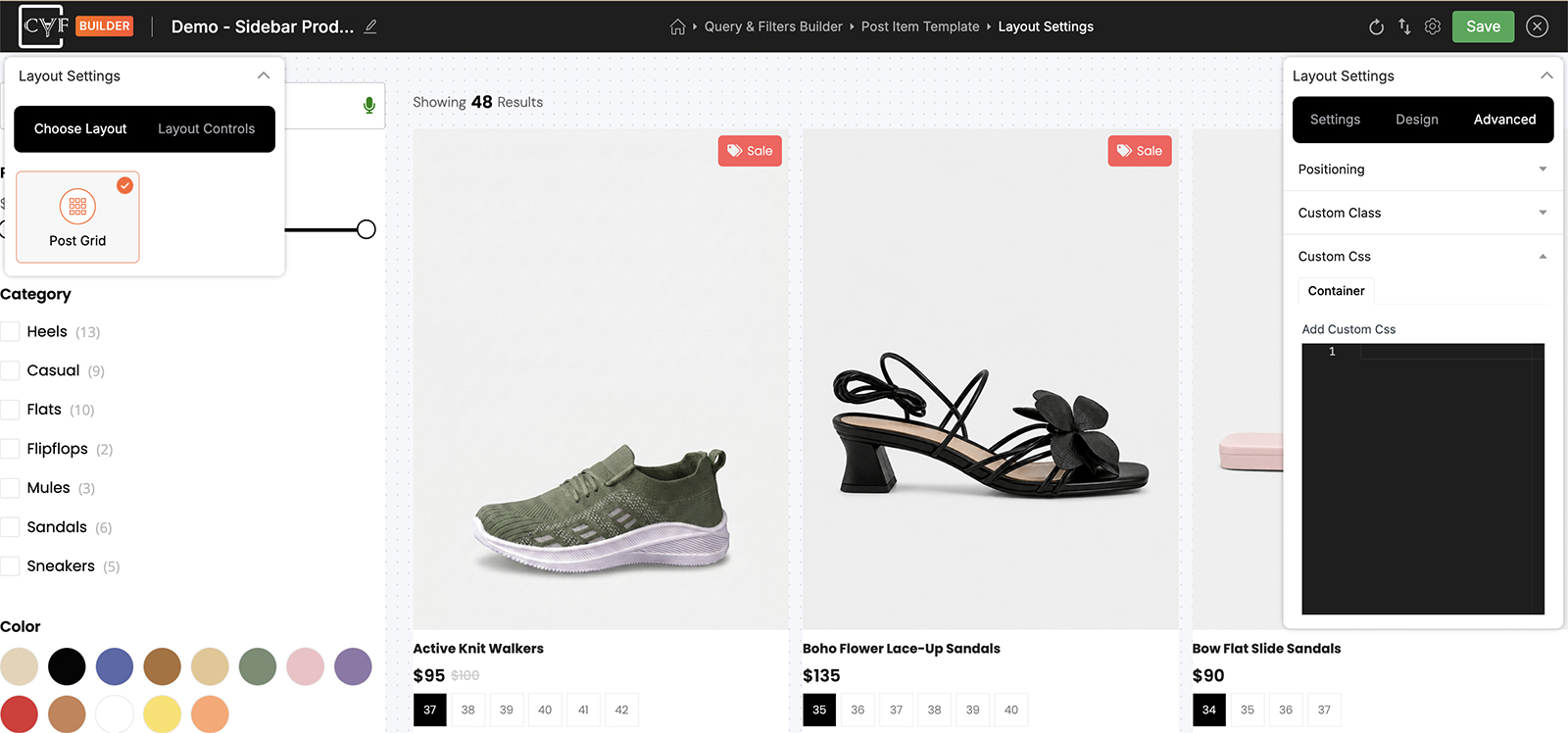Click the Sale tag on Active Knit Walkers
The height and width of the screenshot is (733, 1568).
[x=750, y=151]
